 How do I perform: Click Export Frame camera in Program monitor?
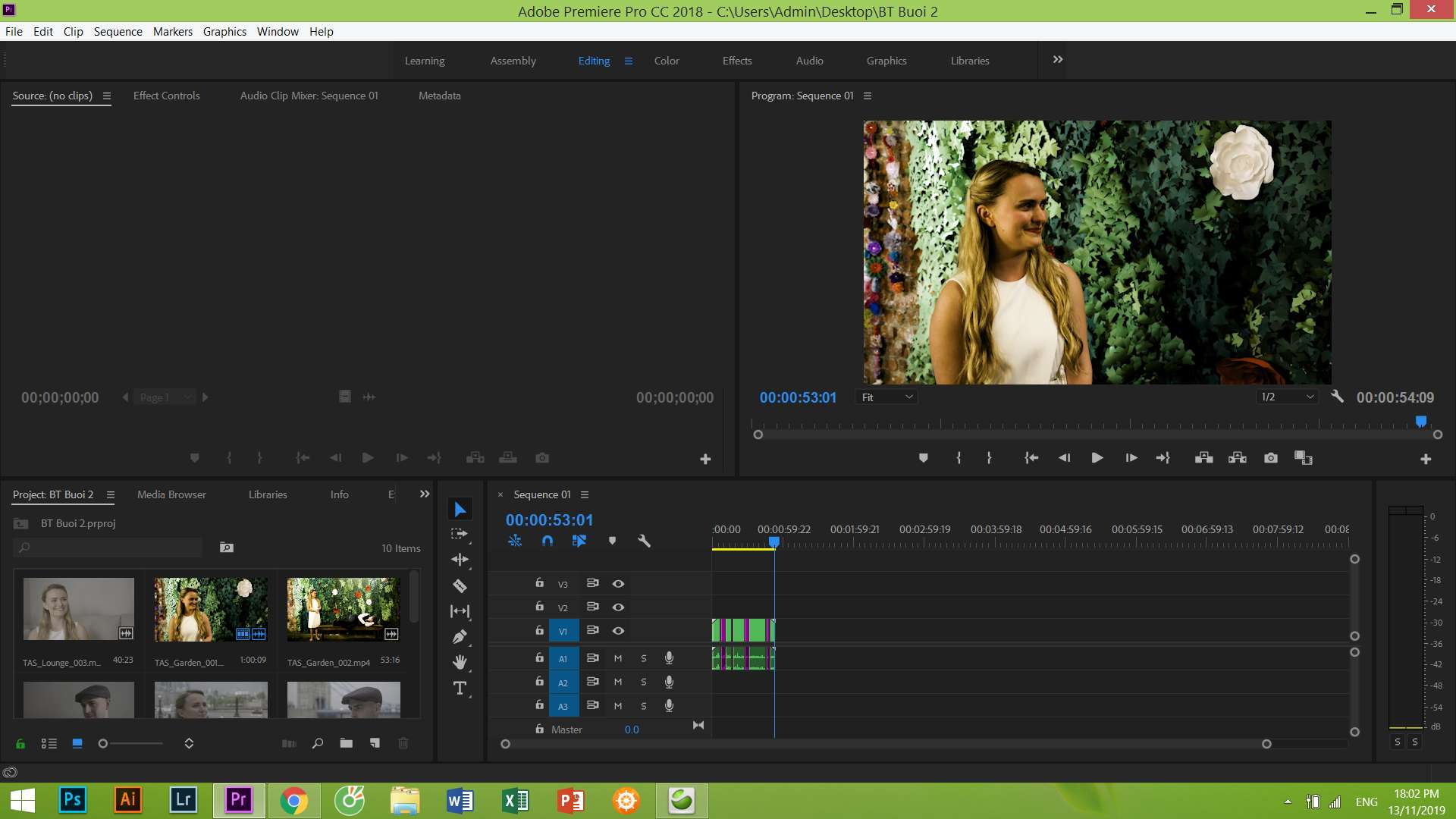[1271, 458]
